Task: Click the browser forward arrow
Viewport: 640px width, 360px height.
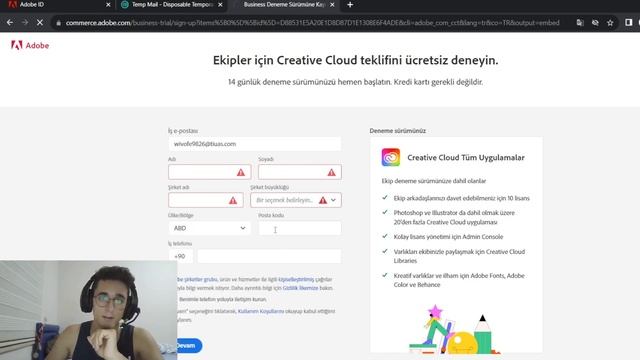Action: pos(25,23)
